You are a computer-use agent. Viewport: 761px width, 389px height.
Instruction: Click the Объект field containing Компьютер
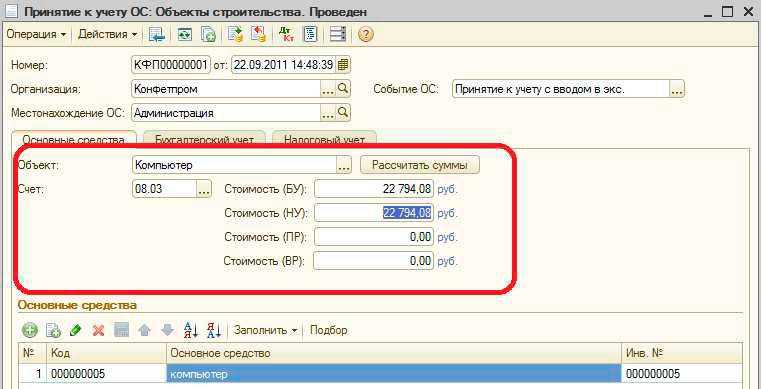234,165
